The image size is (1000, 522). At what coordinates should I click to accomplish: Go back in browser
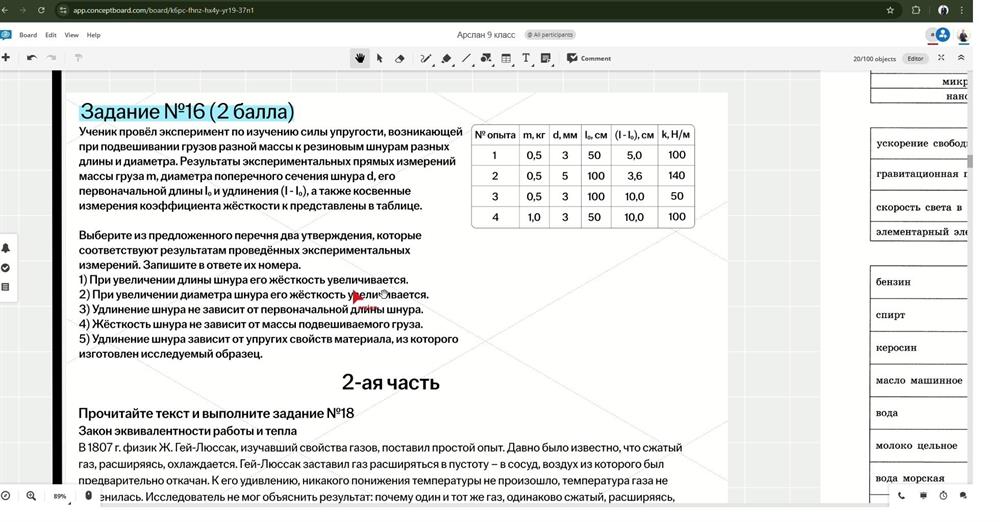5,10
